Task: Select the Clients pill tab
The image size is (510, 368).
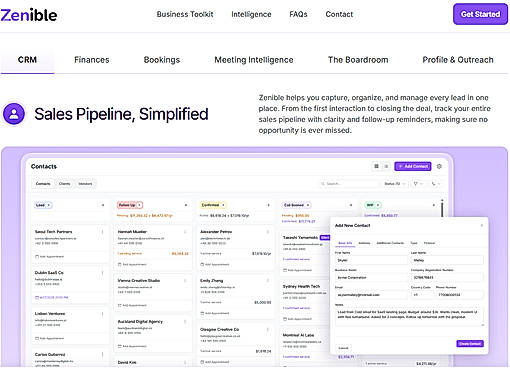Action: click(x=65, y=184)
